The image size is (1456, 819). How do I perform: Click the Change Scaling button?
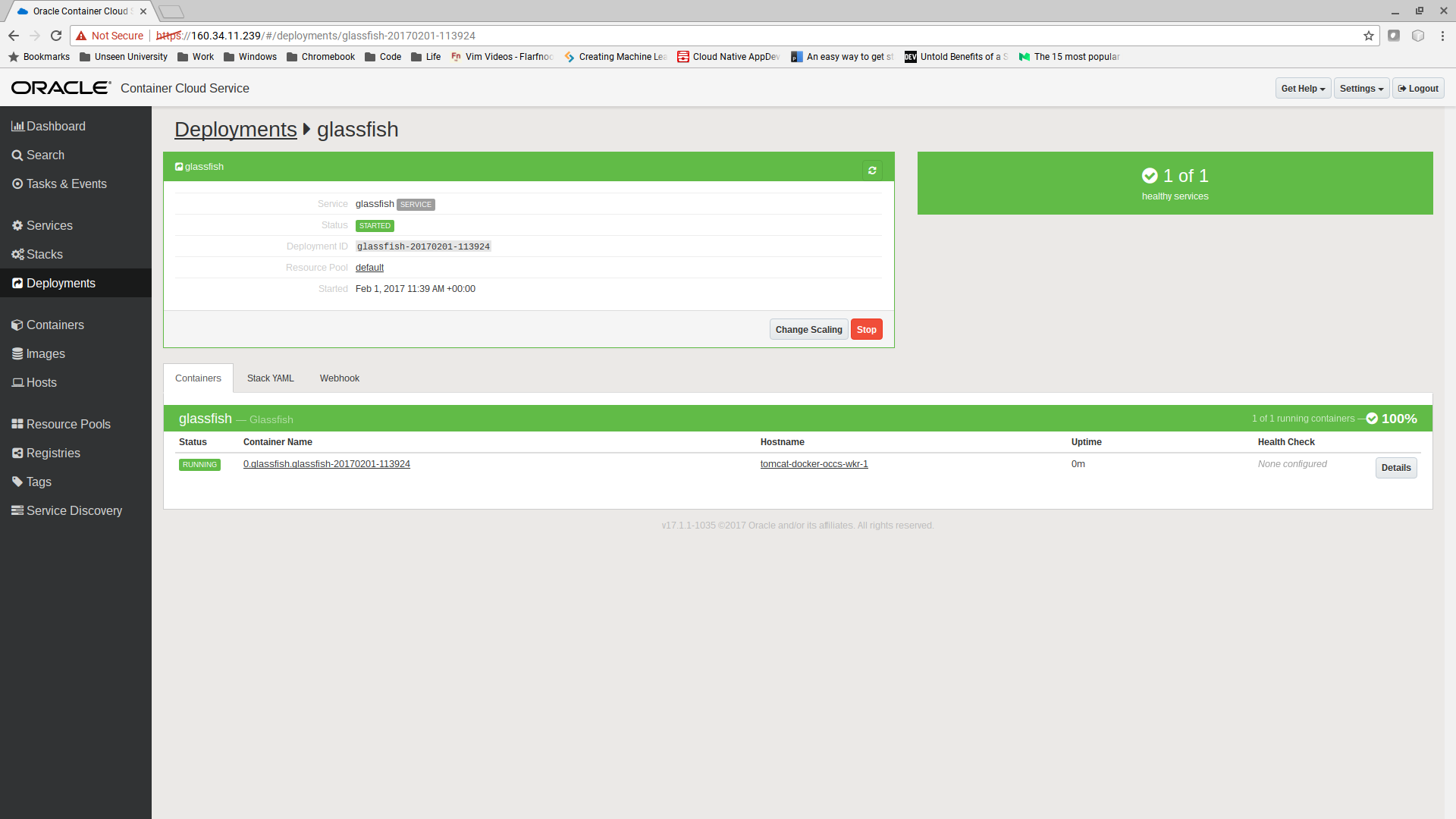tap(808, 329)
